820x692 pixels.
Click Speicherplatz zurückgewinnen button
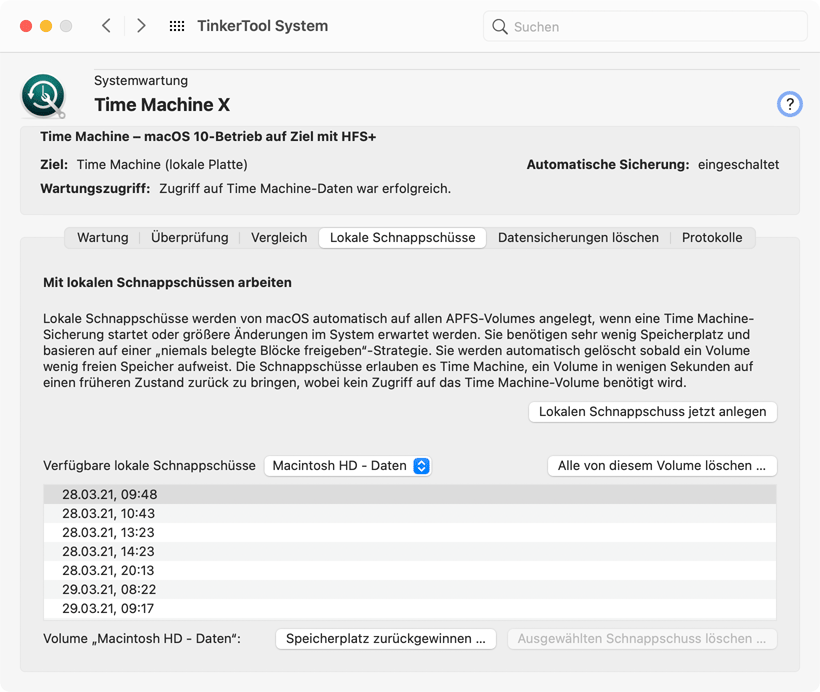pyautogui.click(x=385, y=639)
